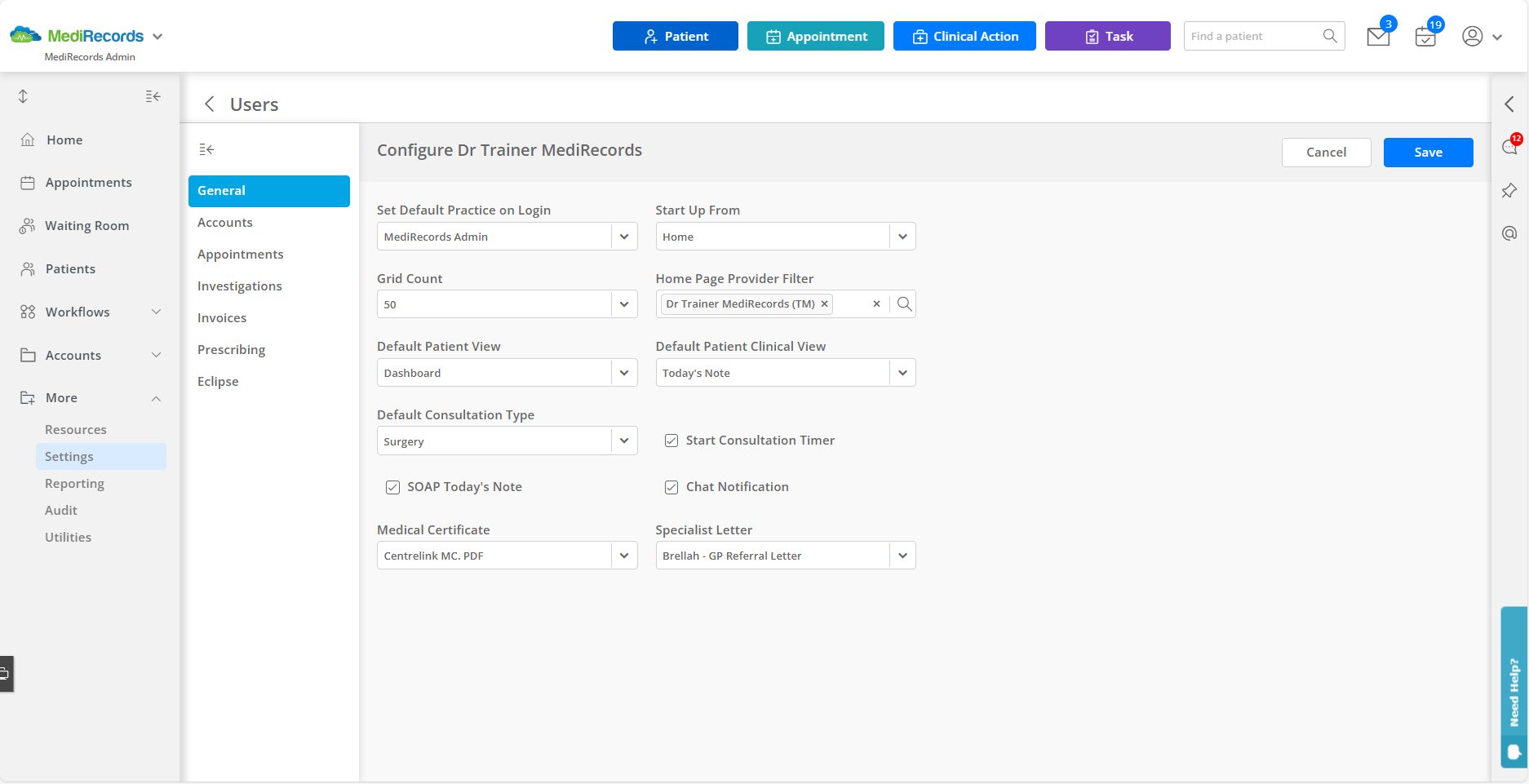
Task: Open the messages inbox with 3 notifications
Action: point(1378,36)
